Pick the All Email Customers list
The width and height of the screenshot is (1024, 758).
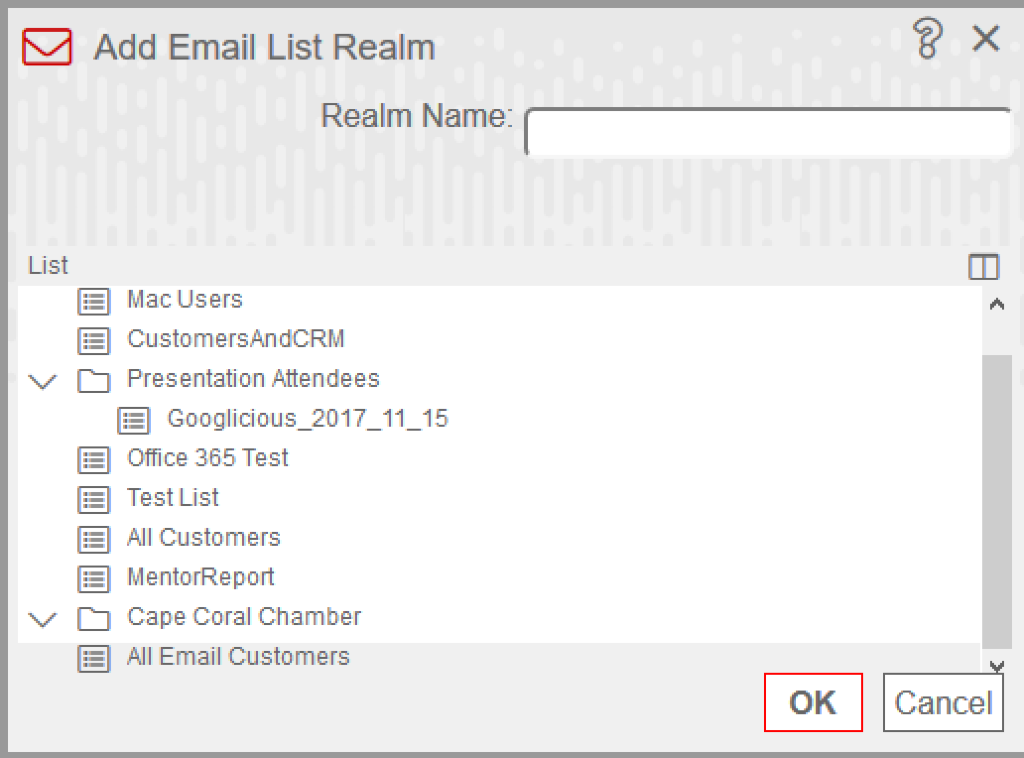(x=238, y=656)
